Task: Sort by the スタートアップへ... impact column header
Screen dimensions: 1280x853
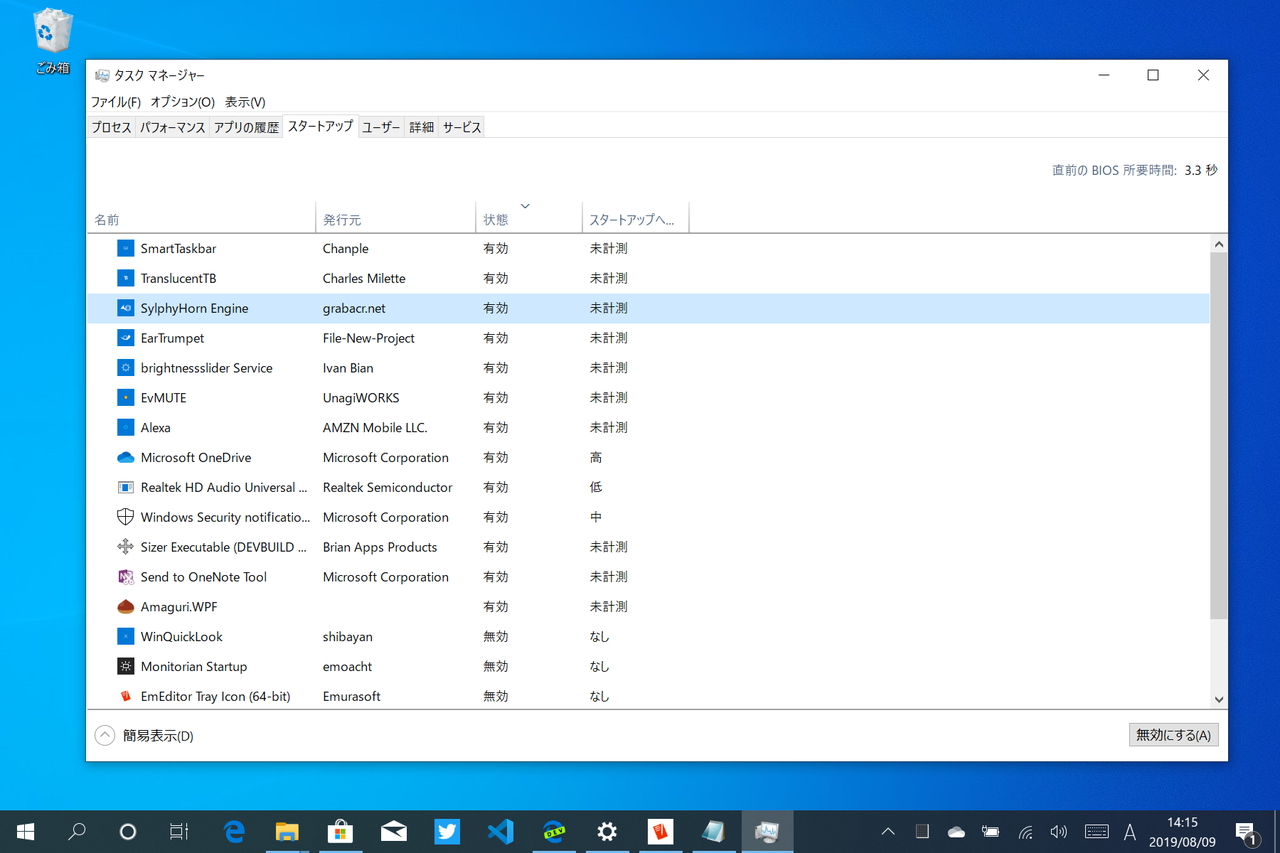Action: (635, 219)
